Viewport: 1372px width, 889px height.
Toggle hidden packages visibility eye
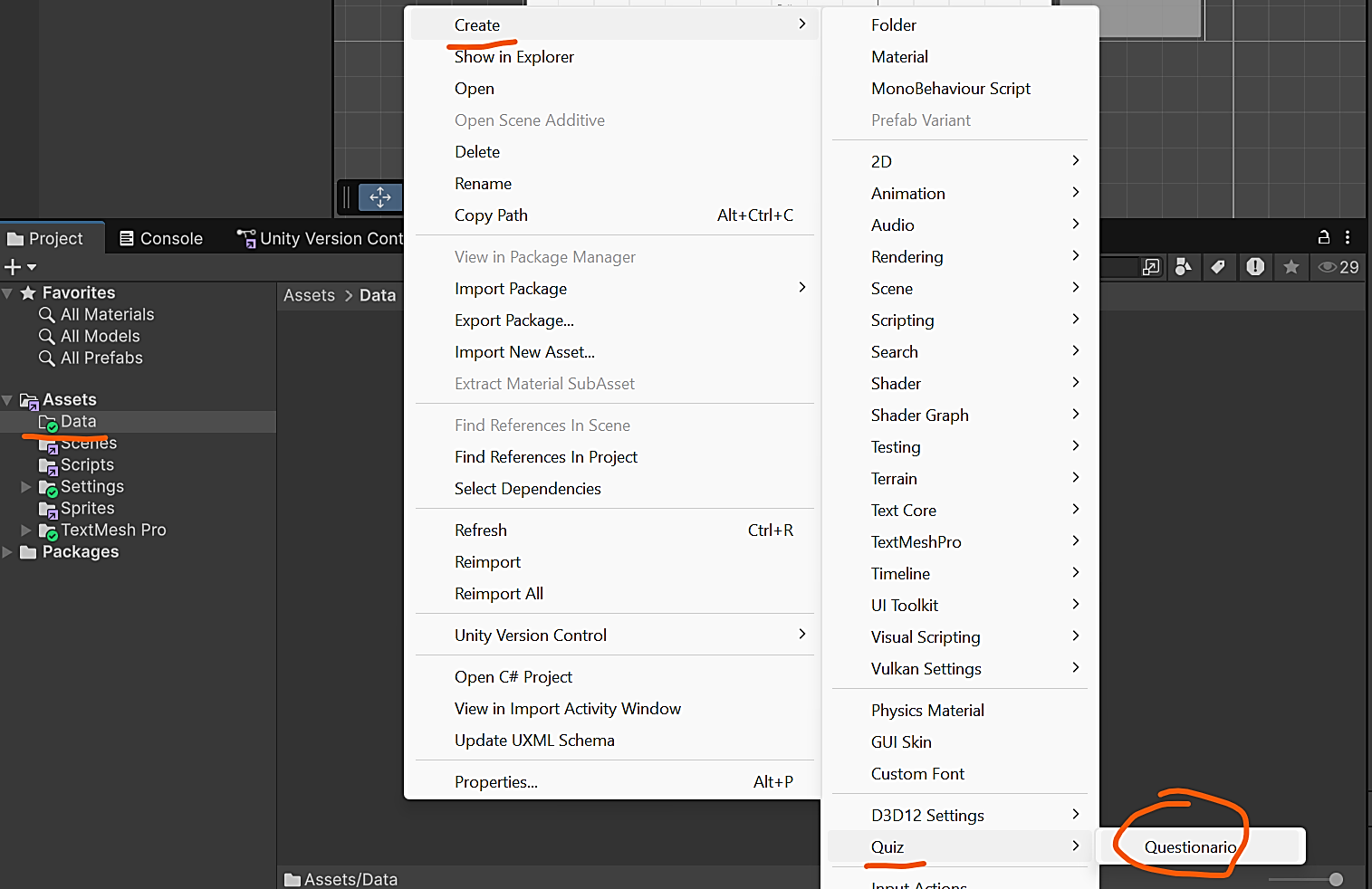(1337, 267)
